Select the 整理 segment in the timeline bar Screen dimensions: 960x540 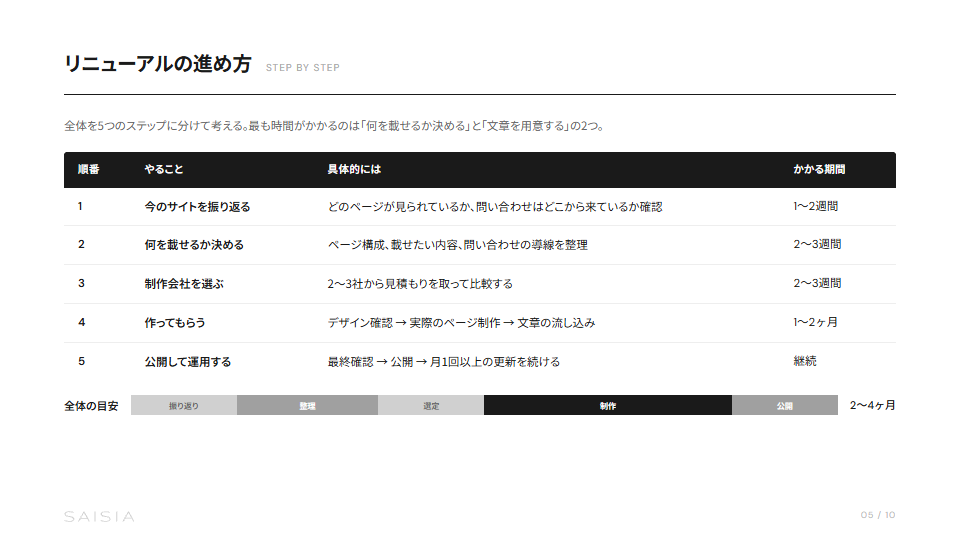(307, 406)
